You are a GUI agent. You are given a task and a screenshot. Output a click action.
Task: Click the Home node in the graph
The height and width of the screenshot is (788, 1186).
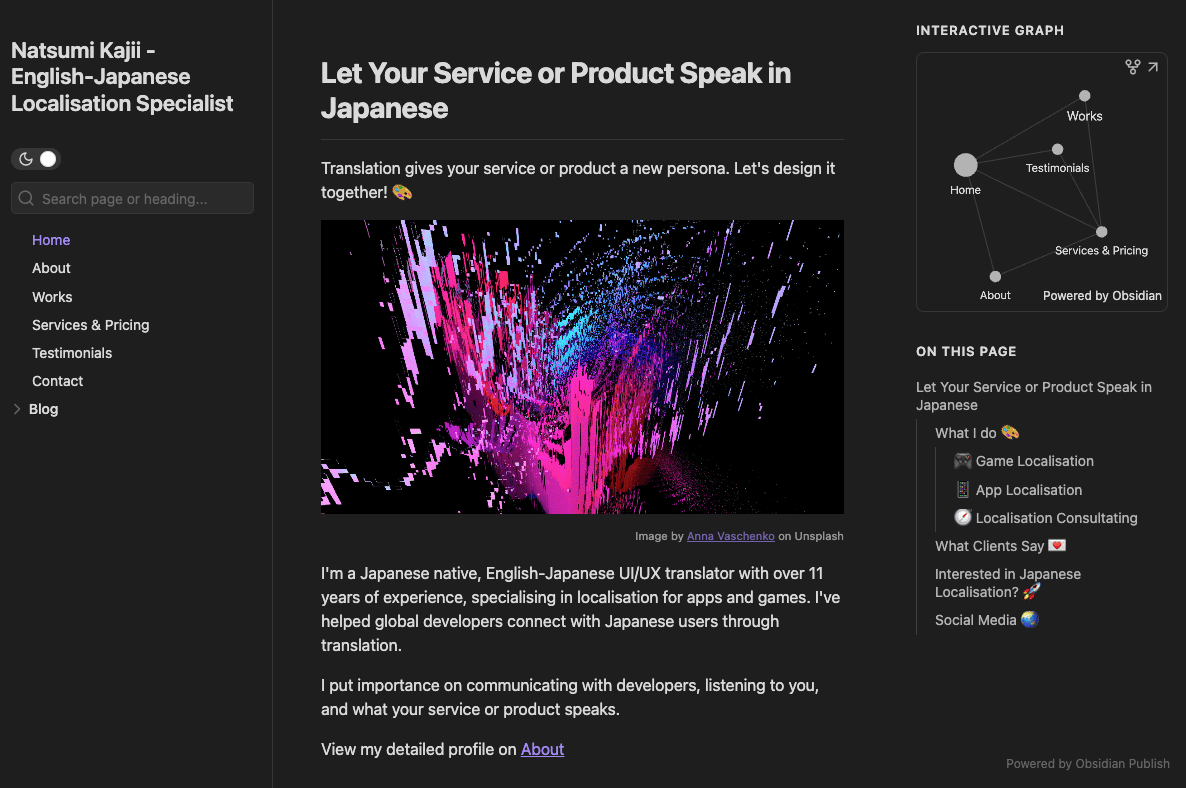pyautogui.click(x=965, y=165)
